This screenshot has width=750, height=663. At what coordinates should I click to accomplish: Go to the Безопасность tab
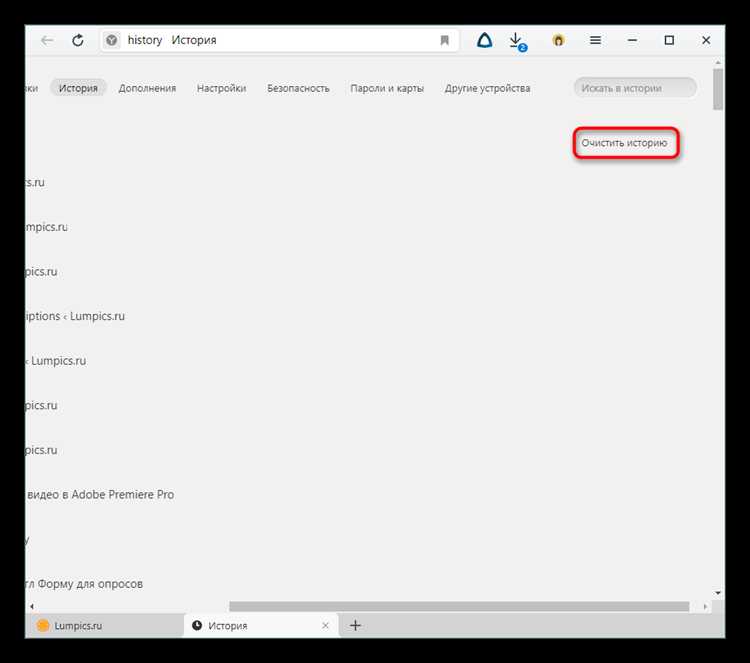[x=298, y=88]
